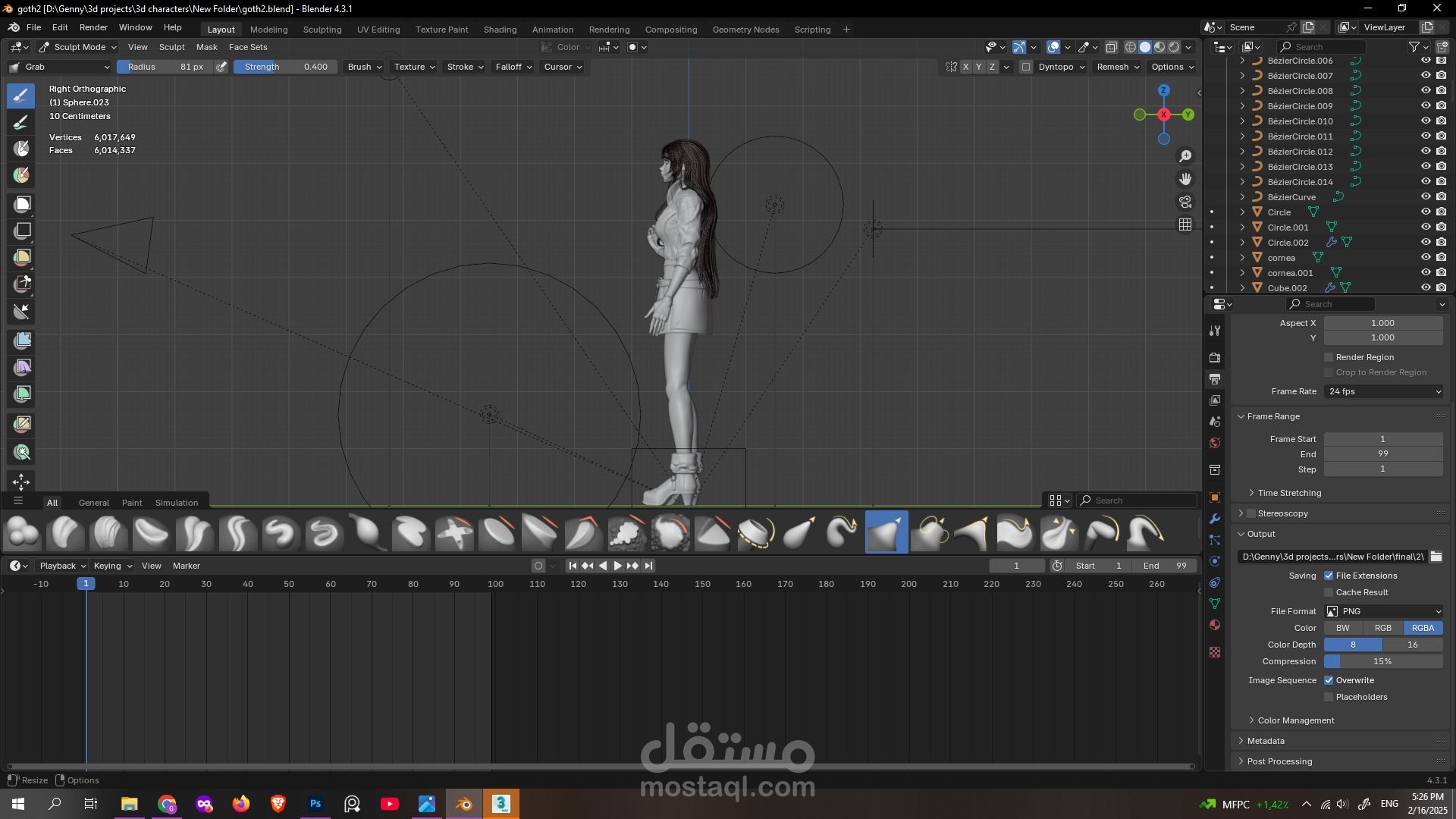Viewport: 1456px width, 819px height.
Task: Select the Draw brush tool in the left toolbar
Action: 21,96
